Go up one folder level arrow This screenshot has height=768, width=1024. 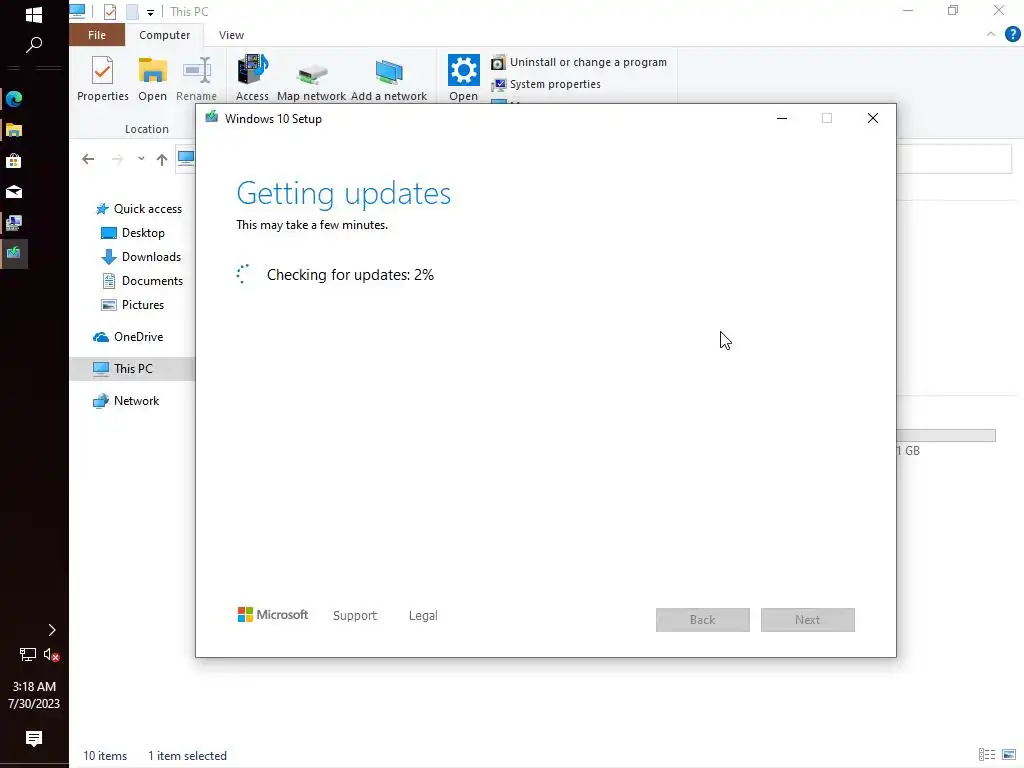162,159
